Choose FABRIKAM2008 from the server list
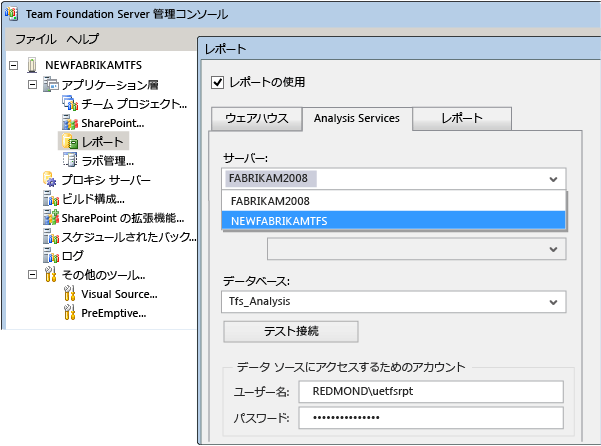Viewport: 601px width, 446px height. click(394, 201)
